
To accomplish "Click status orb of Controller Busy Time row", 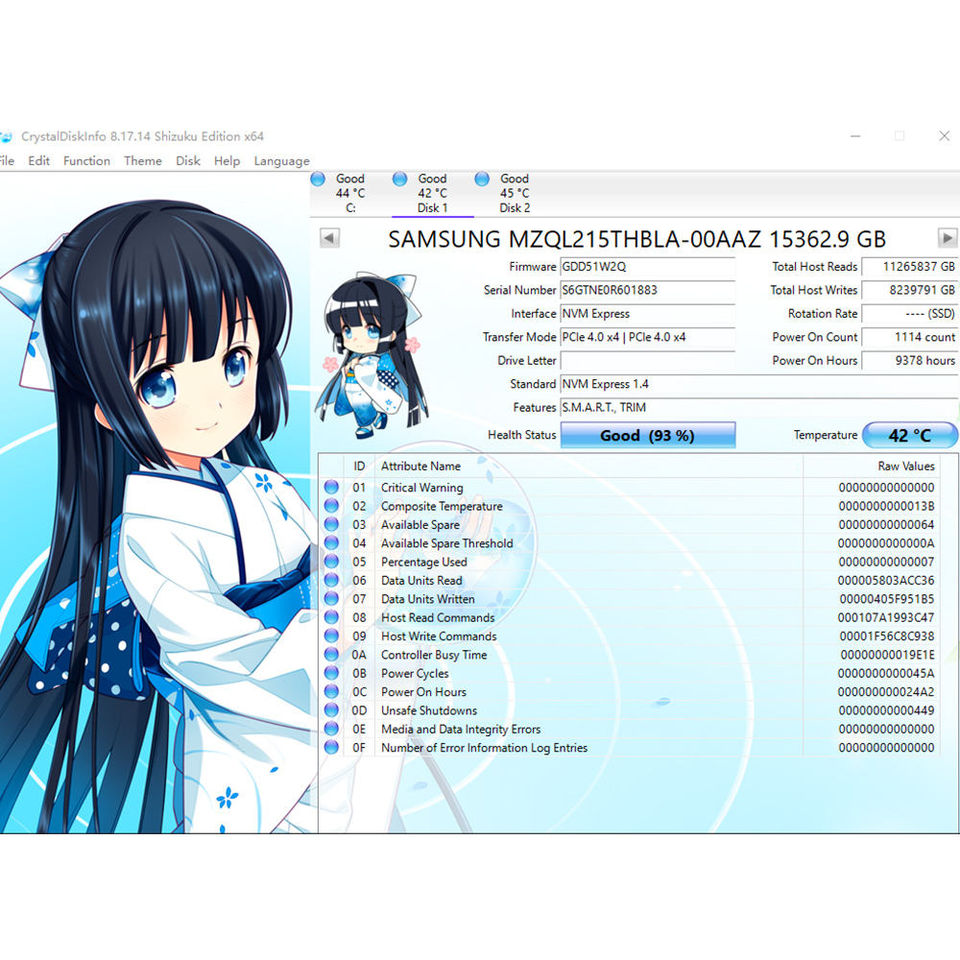I will point(331,654).
